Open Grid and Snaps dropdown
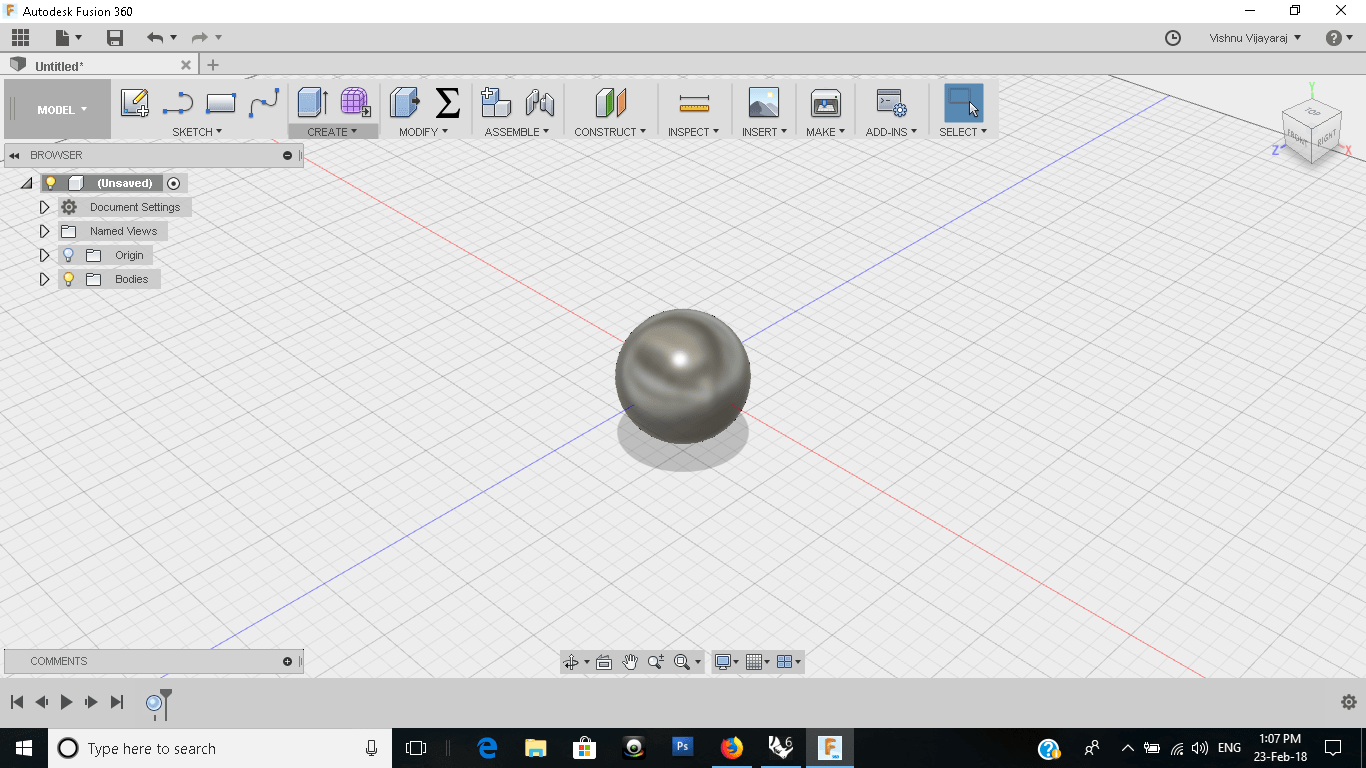Image resolution: width=1366 pixels, height=768 pixels. tap(758, 662)
